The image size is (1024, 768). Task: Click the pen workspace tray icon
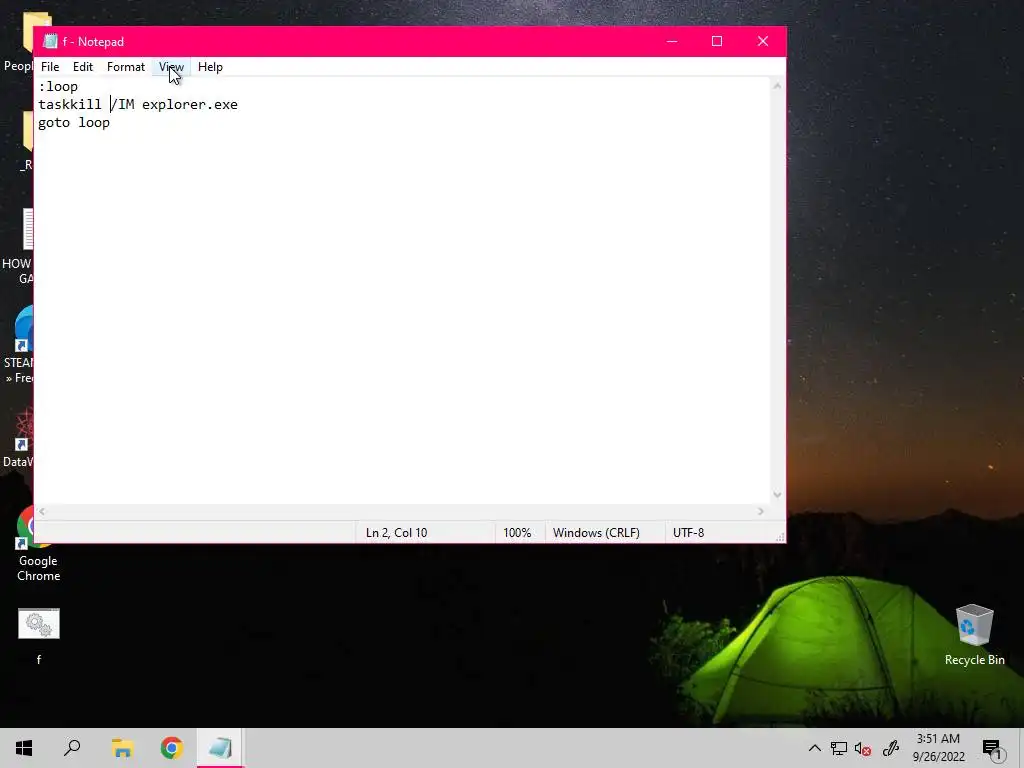point(891,748)
